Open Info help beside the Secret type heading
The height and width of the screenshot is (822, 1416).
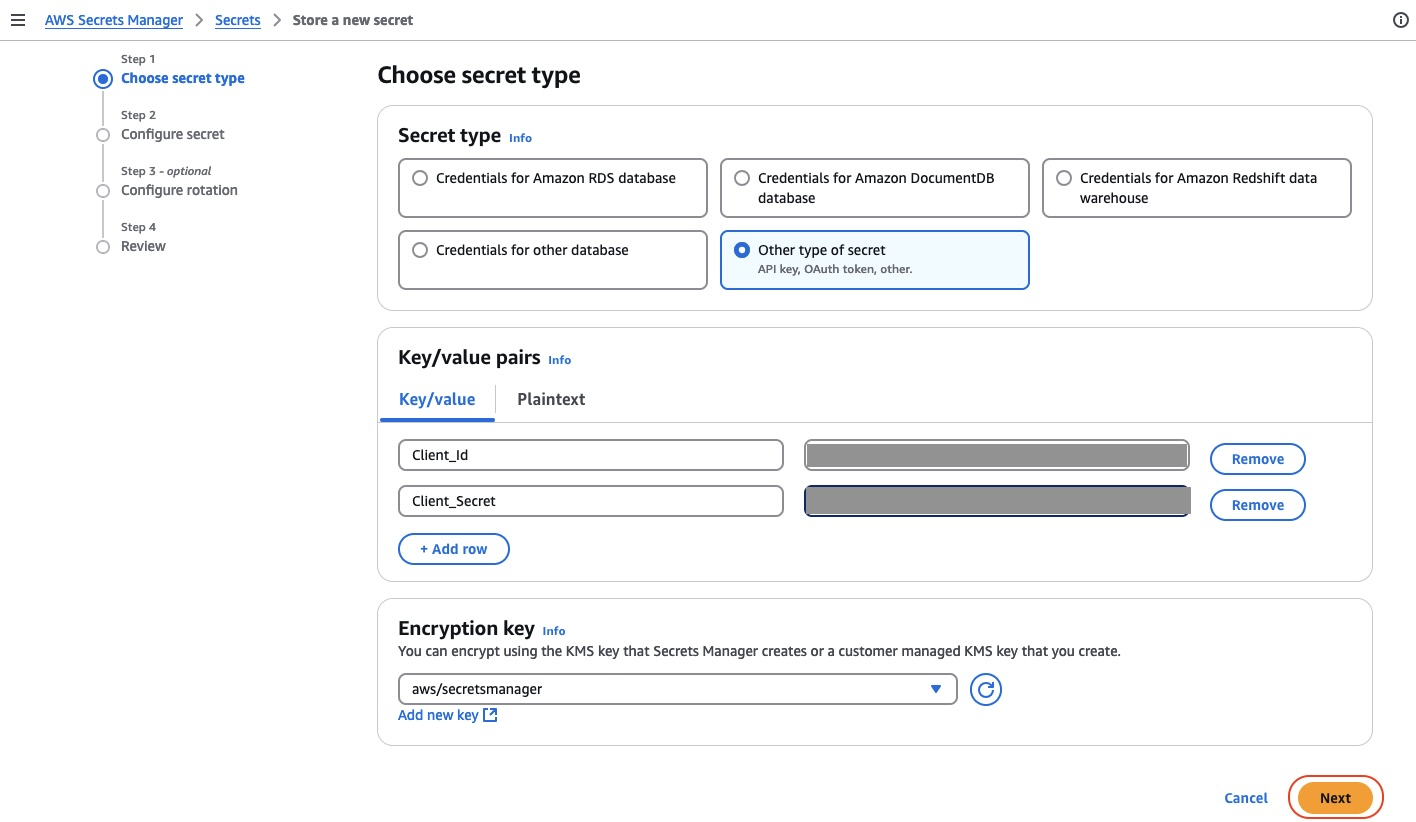point(520,138)
